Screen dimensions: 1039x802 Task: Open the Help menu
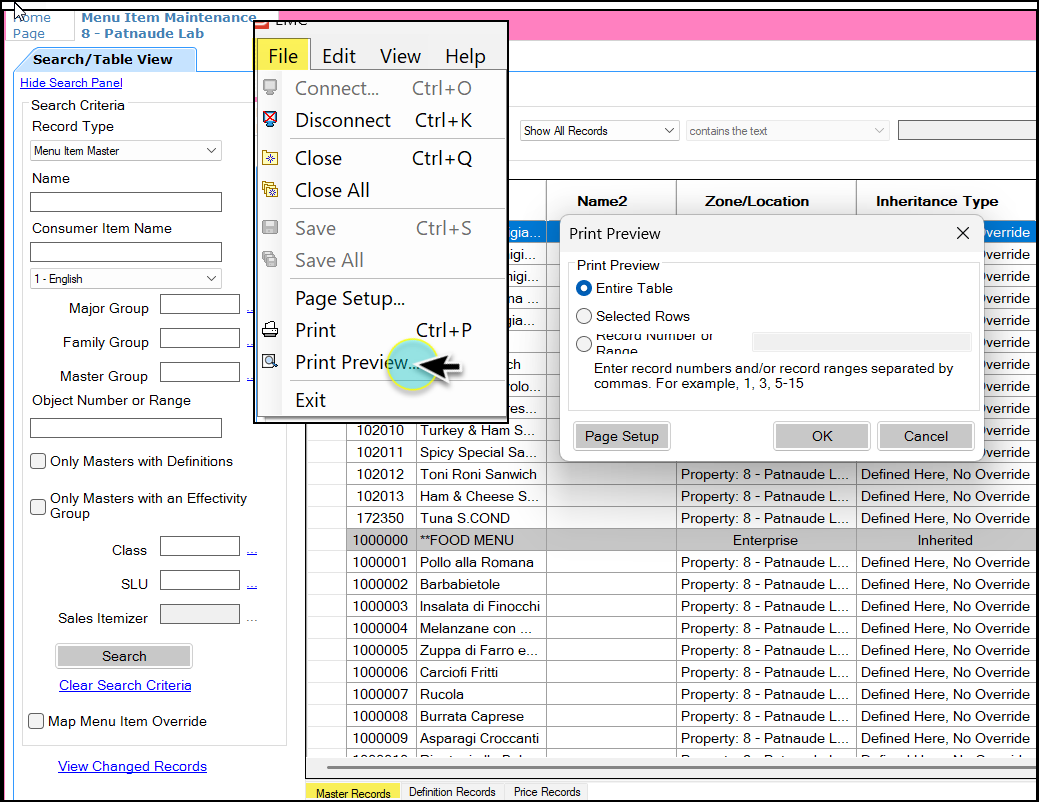click(x=465, y=56)
